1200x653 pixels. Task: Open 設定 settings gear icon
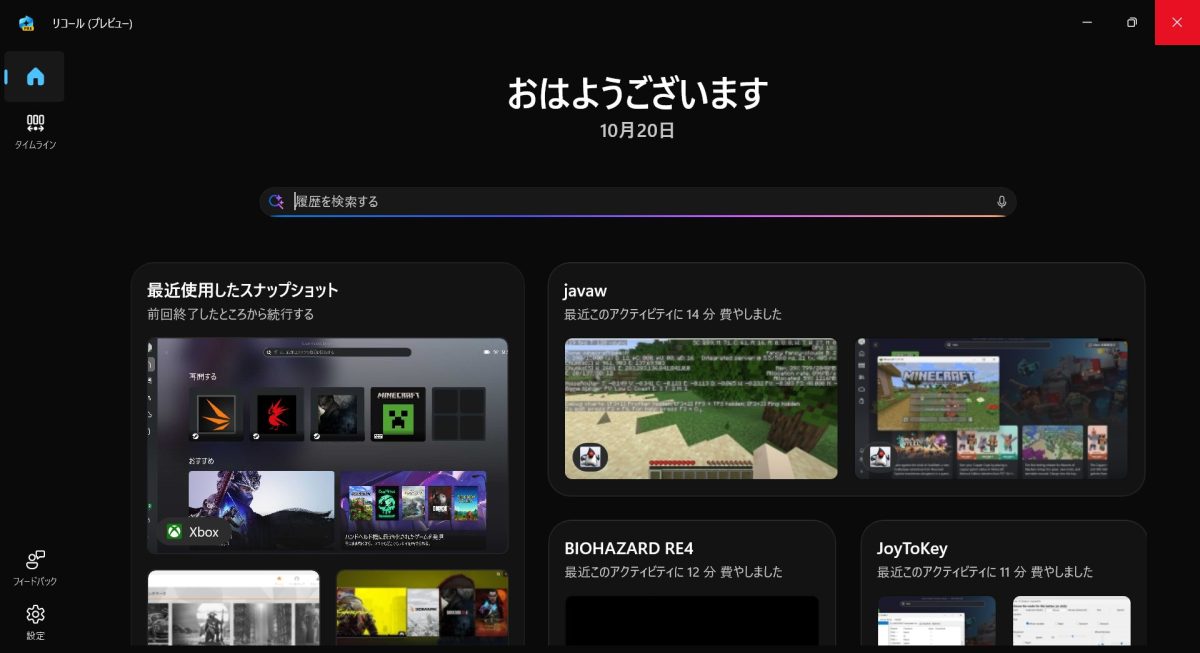35,621
